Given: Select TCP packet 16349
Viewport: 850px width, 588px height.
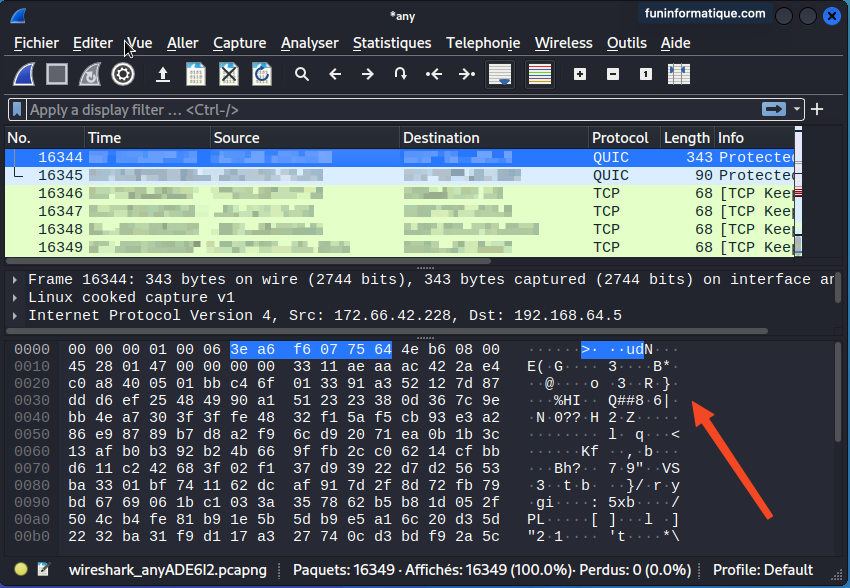Looking at the screenshot, I should [x=400, y=247].
